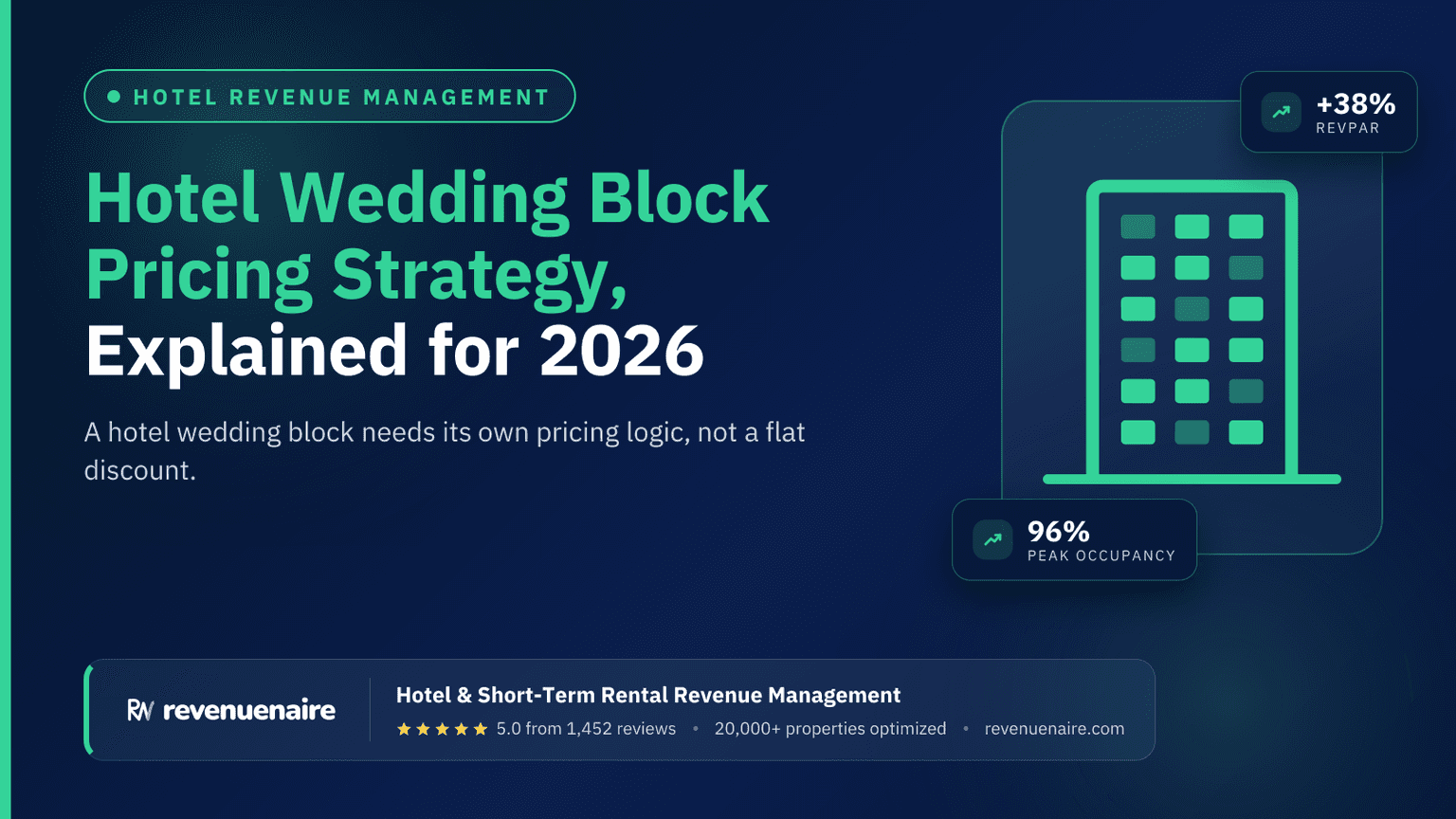
Task: Click '20,000+ properties optimized' text
Action: click(x=830, y=729)
